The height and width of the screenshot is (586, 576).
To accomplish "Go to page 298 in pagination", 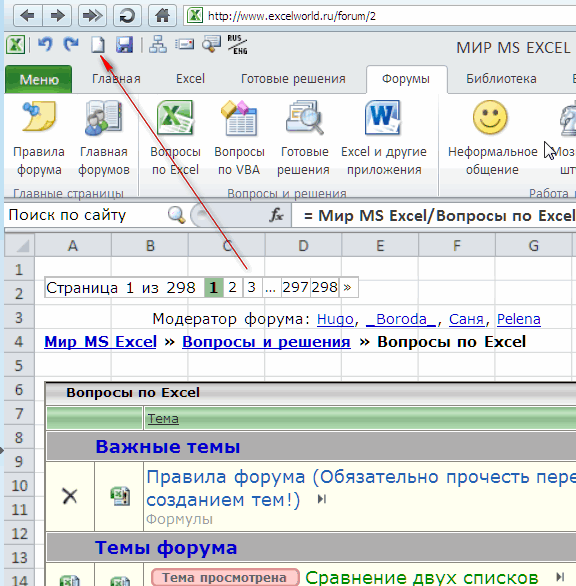I will tap(324, 287).
